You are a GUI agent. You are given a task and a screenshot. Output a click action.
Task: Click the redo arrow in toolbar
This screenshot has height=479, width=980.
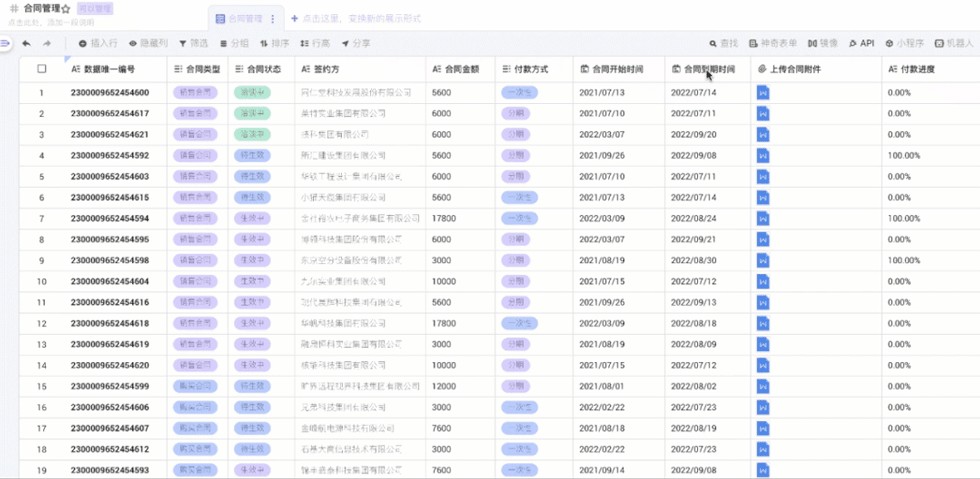point(48,44)
